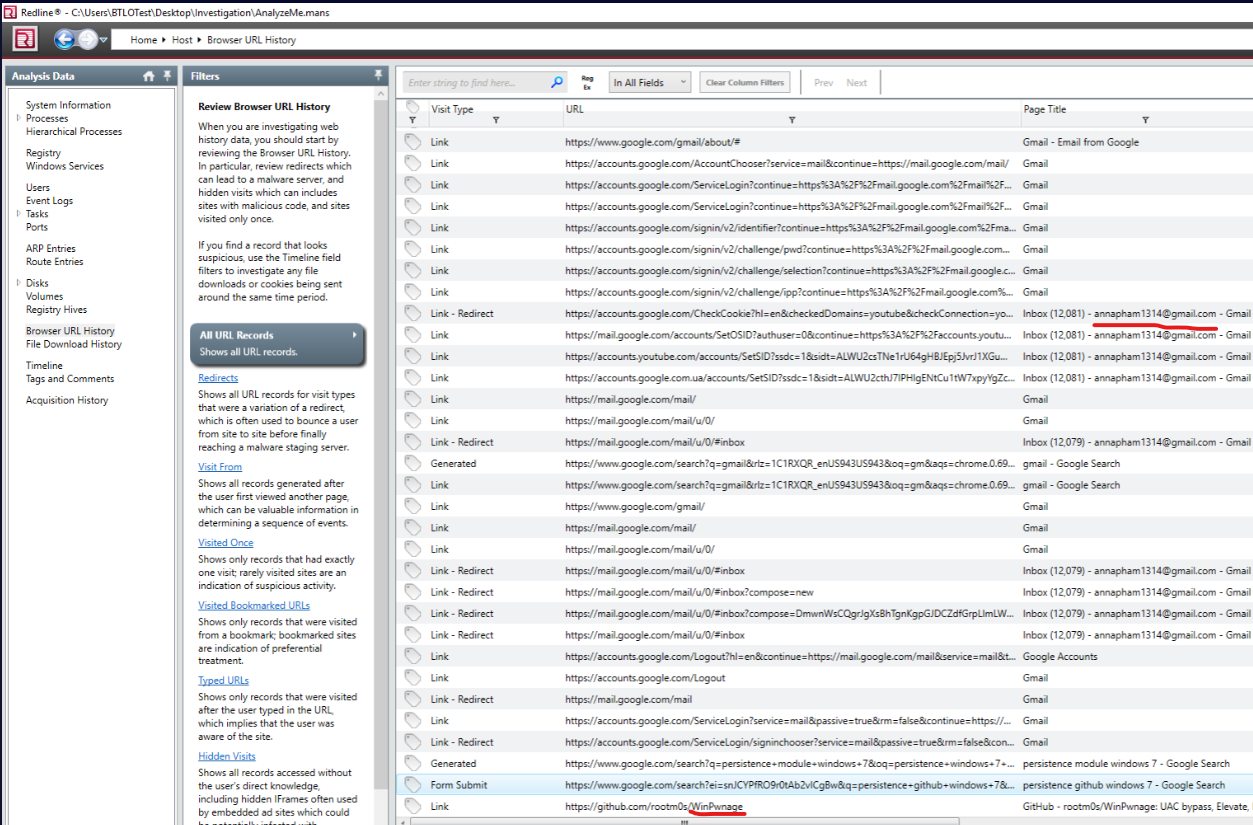Open Windows Services

(x=65, y=166)
